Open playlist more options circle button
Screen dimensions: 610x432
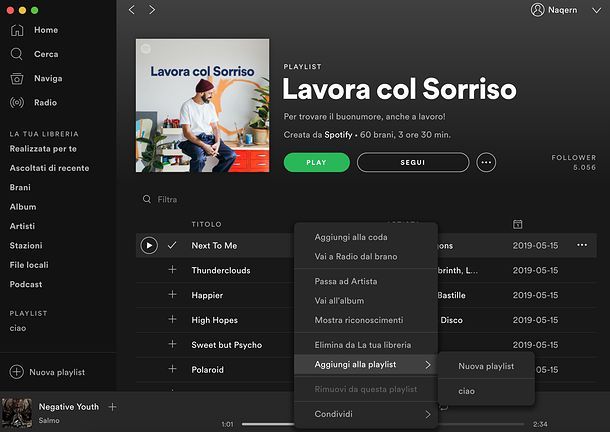pos(486,162)
